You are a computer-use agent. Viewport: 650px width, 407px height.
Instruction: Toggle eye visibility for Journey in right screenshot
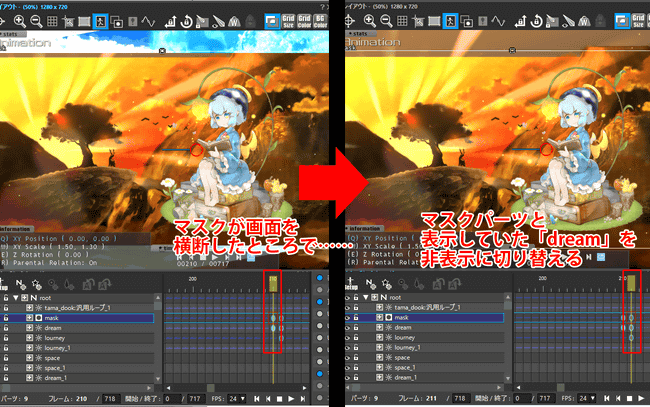point(347,337)
